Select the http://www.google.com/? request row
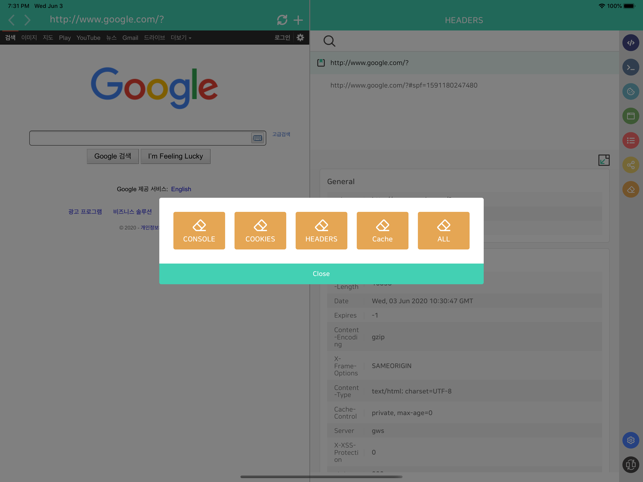The height and width of the screenshot is (482, 643). pos(464,63)
